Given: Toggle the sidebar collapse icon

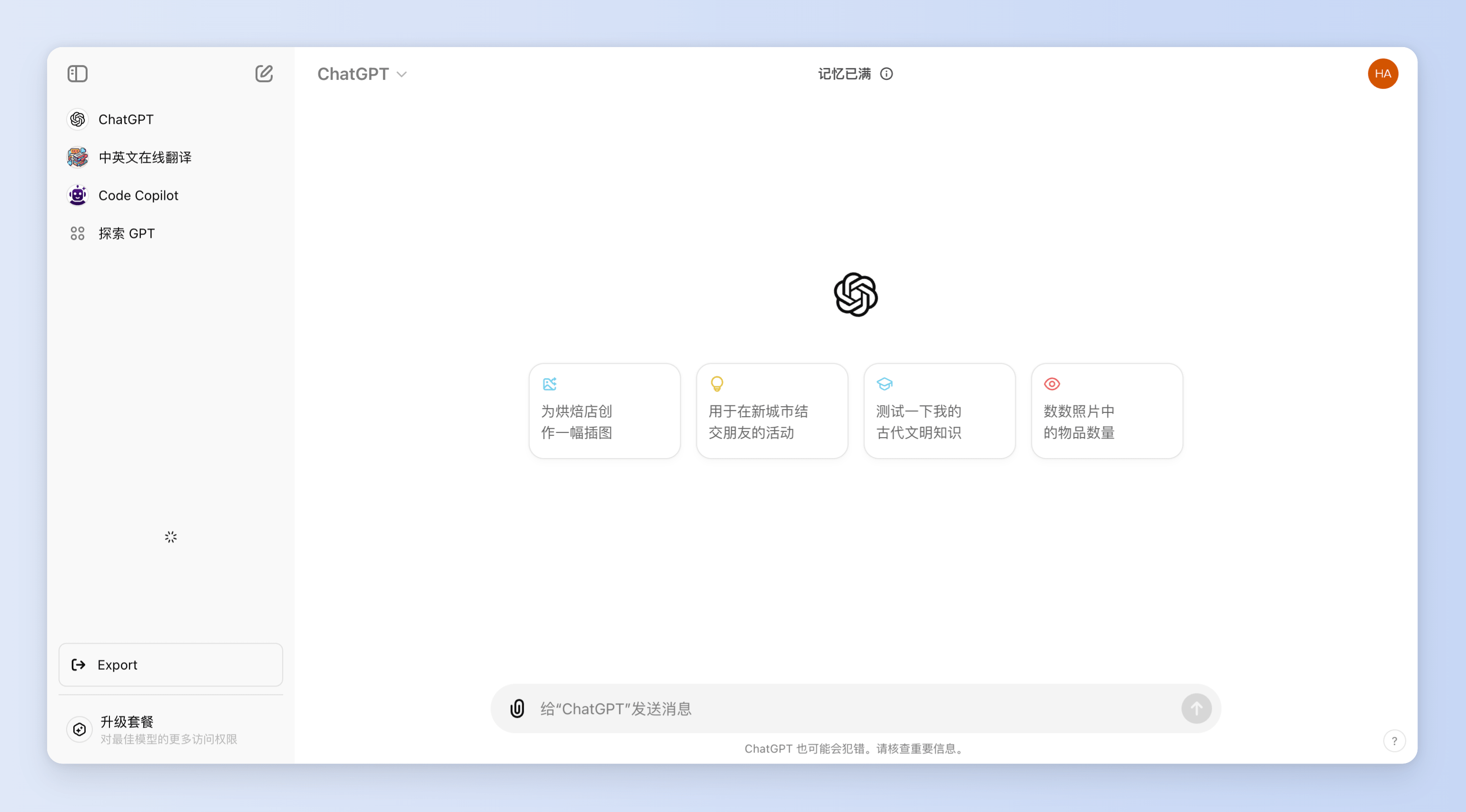Looking at the screenshot, I should point(78,74).
